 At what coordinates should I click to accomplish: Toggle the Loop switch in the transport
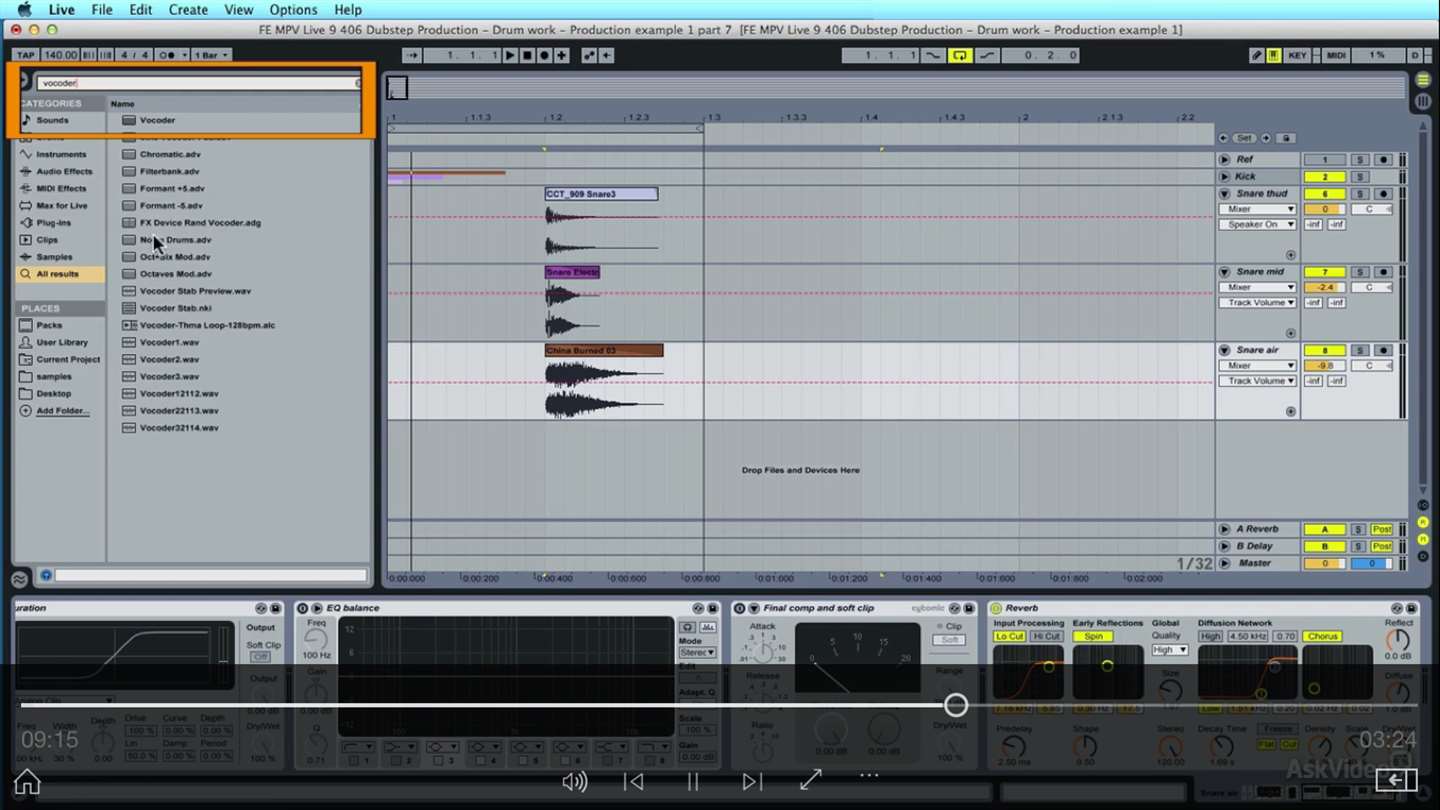point(960,55)
